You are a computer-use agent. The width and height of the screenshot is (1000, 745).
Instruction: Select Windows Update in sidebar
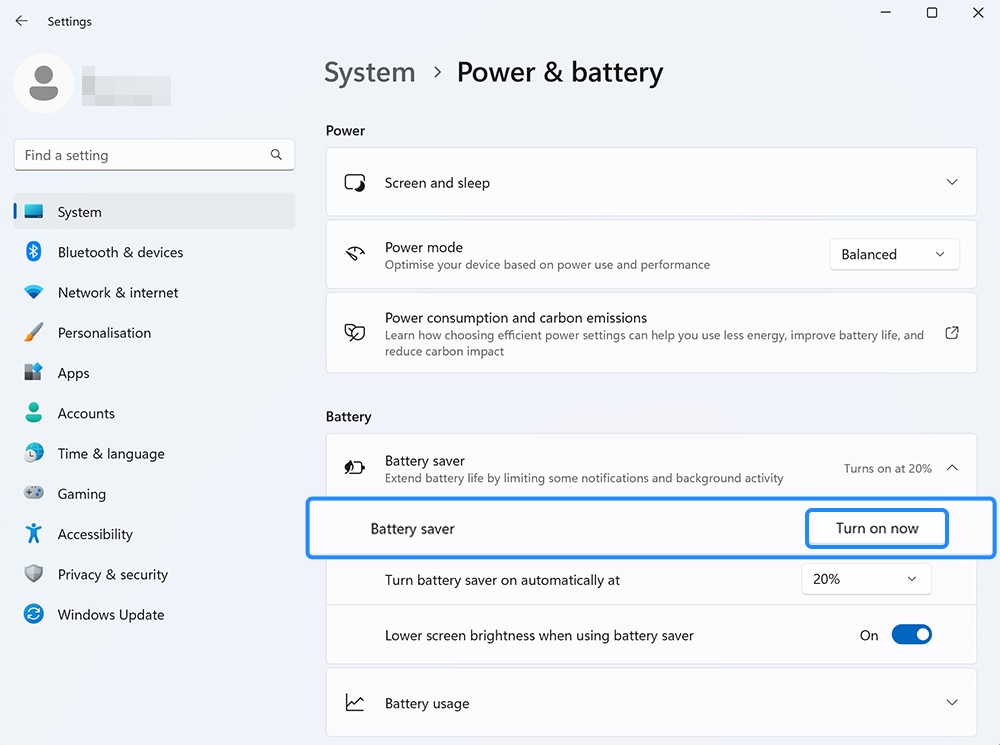154,614
